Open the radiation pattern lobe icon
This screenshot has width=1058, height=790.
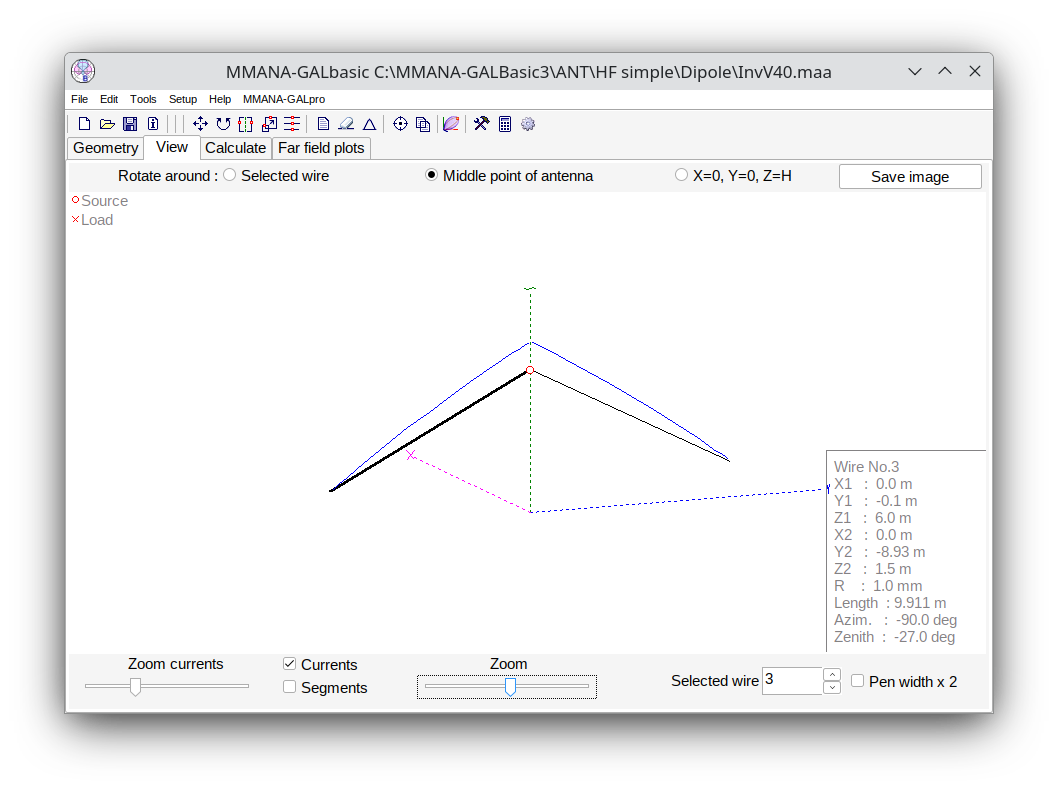point(451,124)
